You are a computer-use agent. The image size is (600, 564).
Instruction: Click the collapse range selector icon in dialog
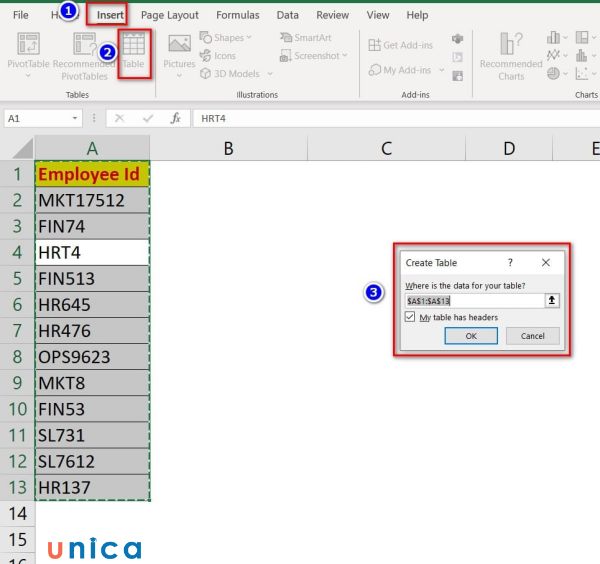(551, 300)
